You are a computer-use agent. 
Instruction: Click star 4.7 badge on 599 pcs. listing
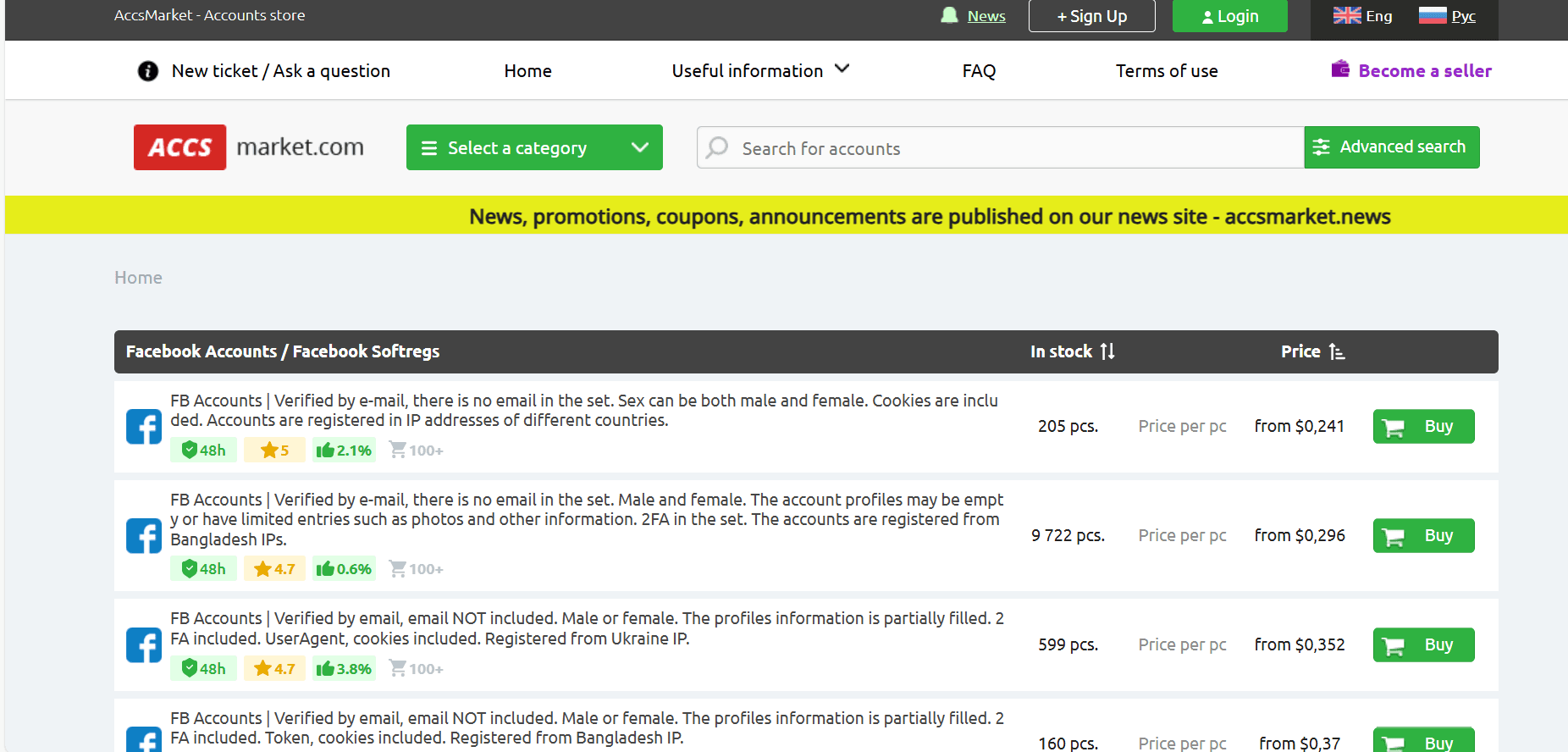pos(274,669)
